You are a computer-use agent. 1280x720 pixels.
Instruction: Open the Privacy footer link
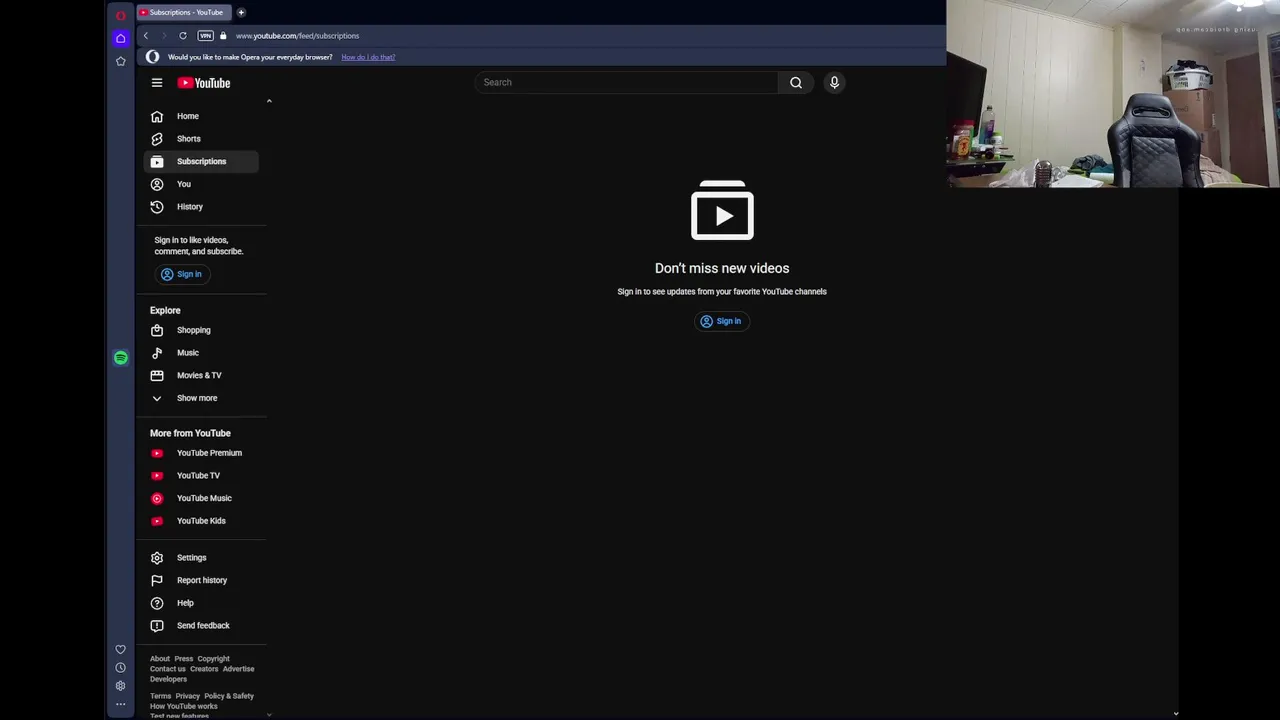[x=188, y=696]
